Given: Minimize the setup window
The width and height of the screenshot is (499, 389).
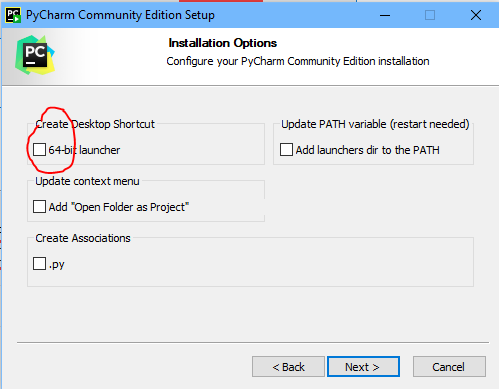Looking at the screenshot, I should click(385, 15).
